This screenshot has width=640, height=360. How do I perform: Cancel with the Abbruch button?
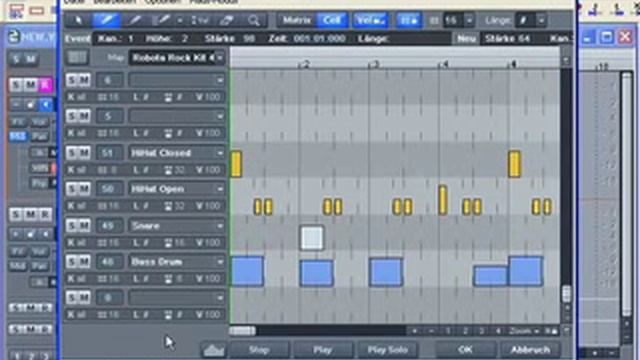[530, 350]
